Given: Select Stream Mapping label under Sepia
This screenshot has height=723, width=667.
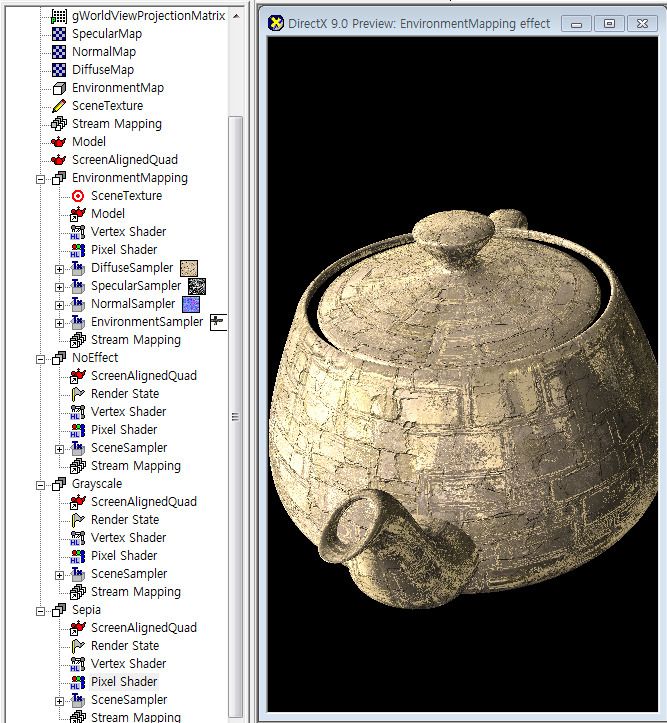Looking at the screenshot, I should click(136, 717).
